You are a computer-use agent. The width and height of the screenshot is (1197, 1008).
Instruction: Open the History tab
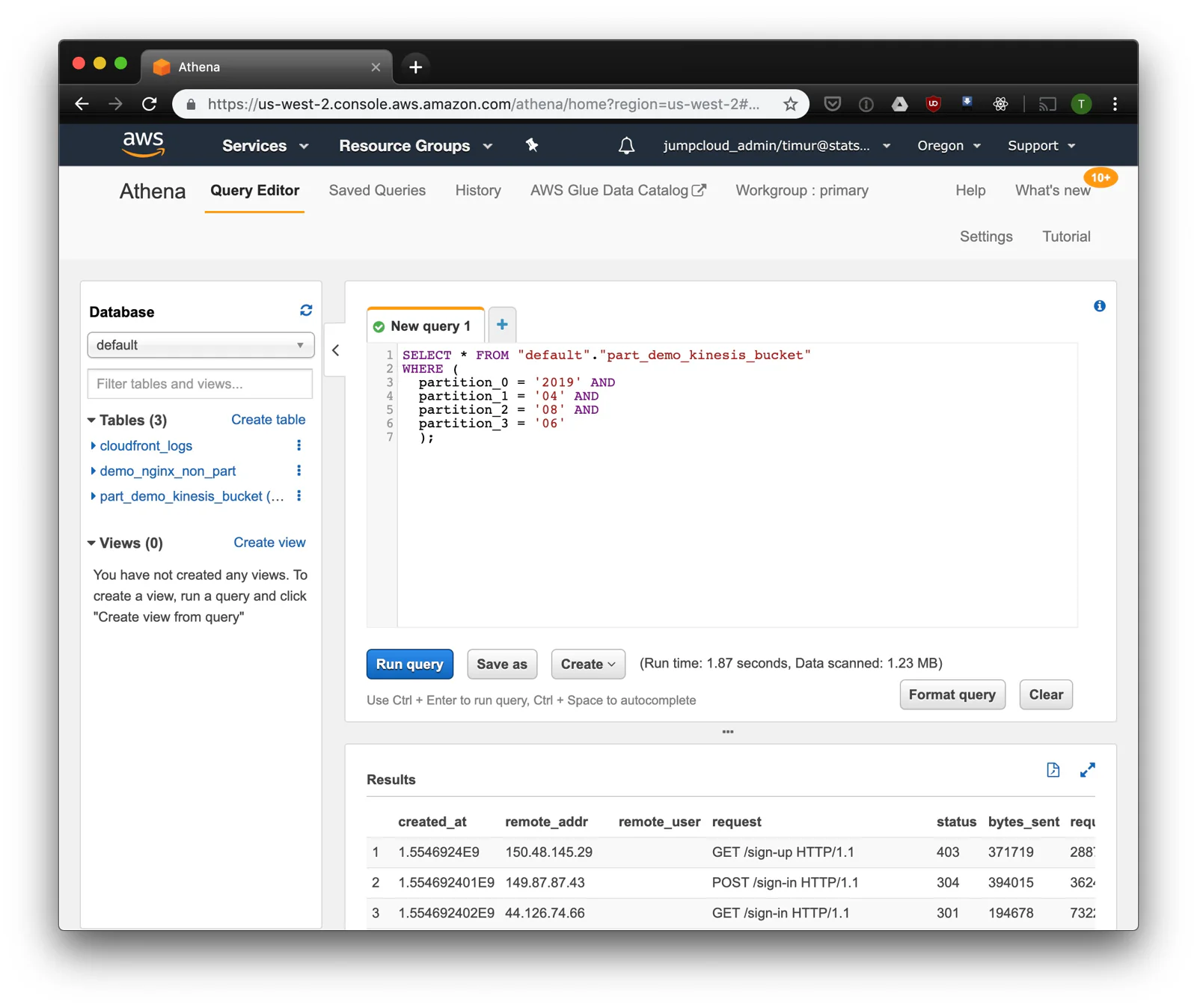478,190
